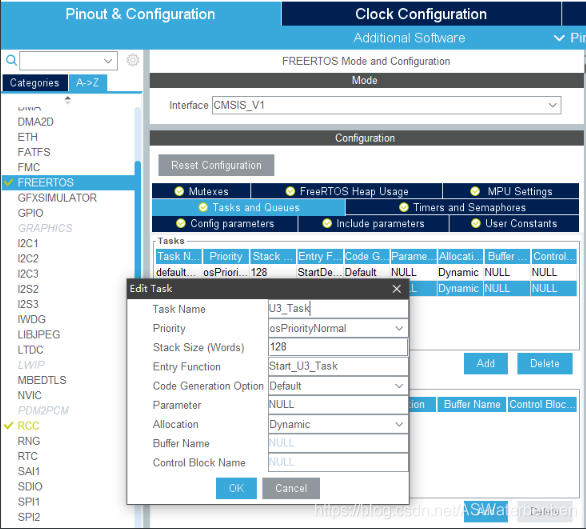Select DMA2D in the peripheral list
Viewport: 586px width, 529px height.
tap(36, 122)
